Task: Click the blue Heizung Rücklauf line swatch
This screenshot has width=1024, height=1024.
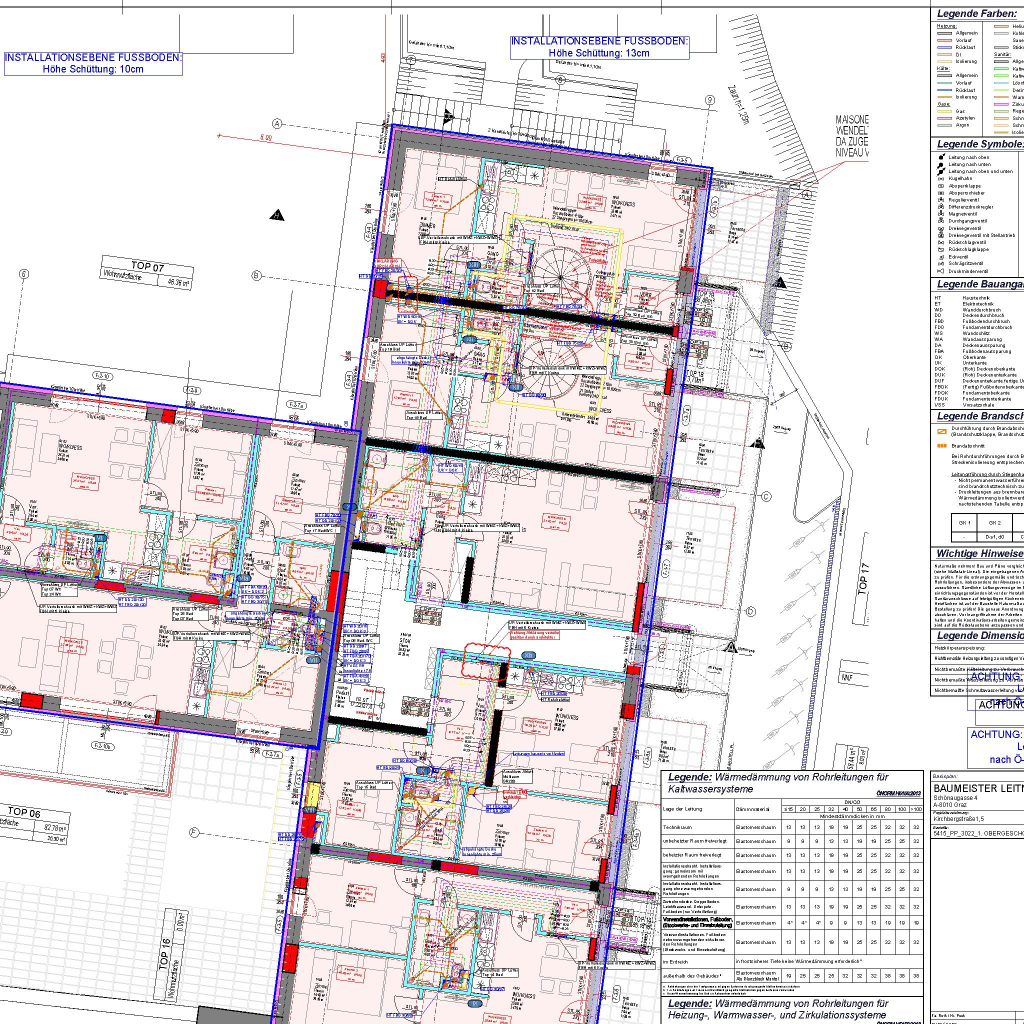Action: (943, 47)
